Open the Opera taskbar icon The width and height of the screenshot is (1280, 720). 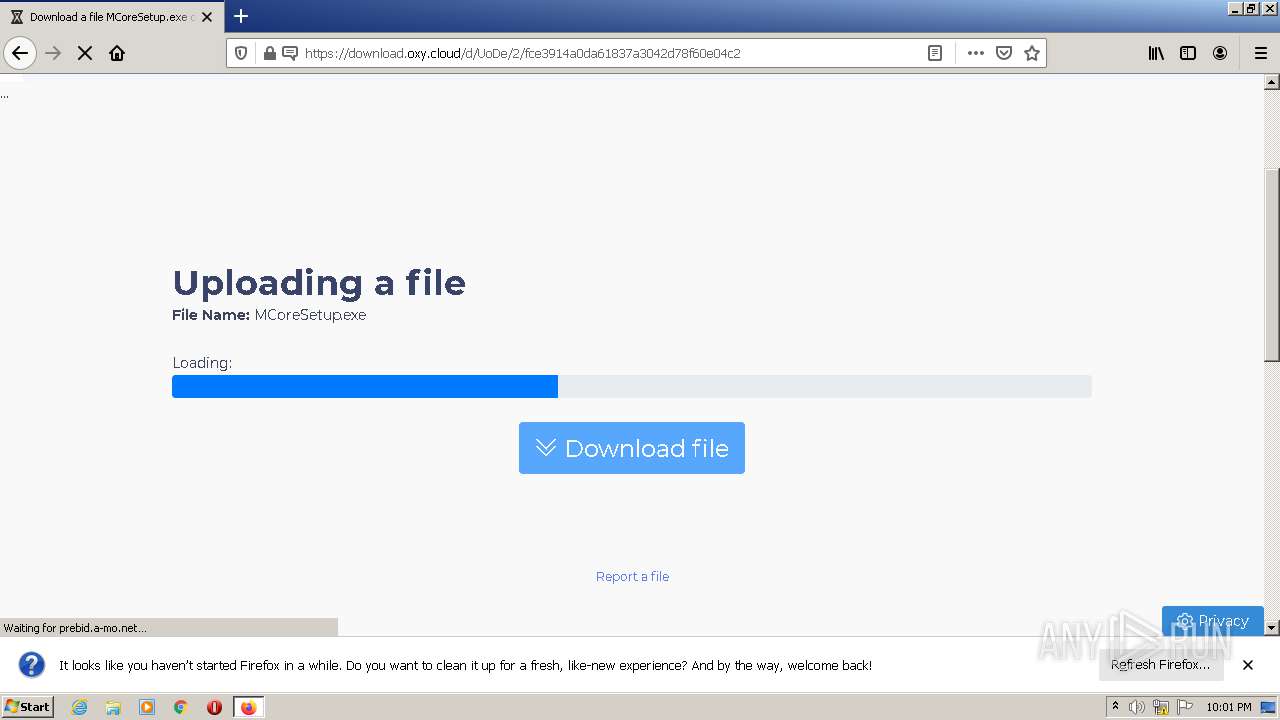coord(214,707)
